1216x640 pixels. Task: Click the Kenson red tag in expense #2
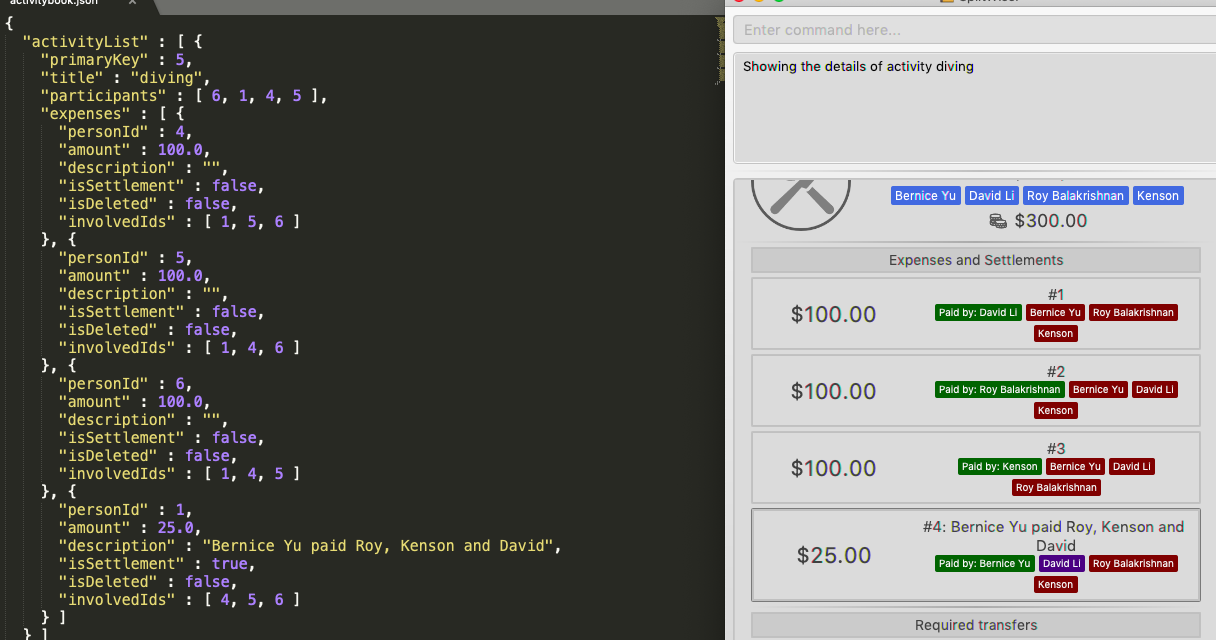pyautogui.click(x=1055, y=411)
